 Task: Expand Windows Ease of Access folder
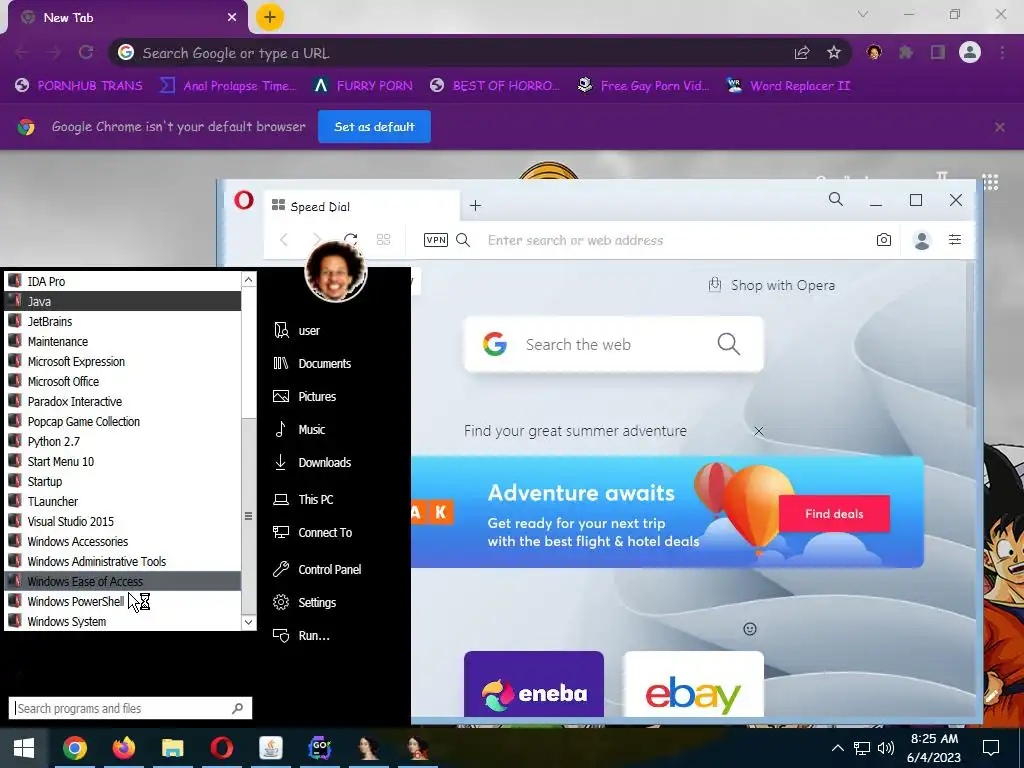pyautogui.click(x=123, y=581)
